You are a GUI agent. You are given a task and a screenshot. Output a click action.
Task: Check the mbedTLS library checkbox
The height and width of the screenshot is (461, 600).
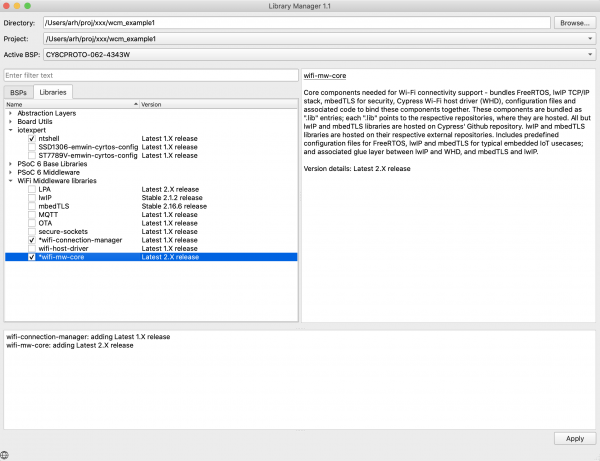[x=32, y=206]
